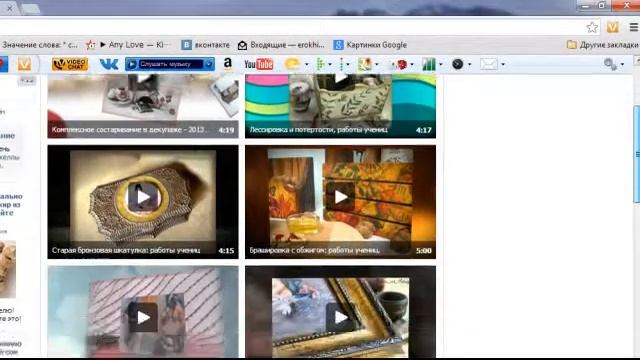Expand the settings gear dropdown arrow
This screenshot has height=360, width=640.
622,64
